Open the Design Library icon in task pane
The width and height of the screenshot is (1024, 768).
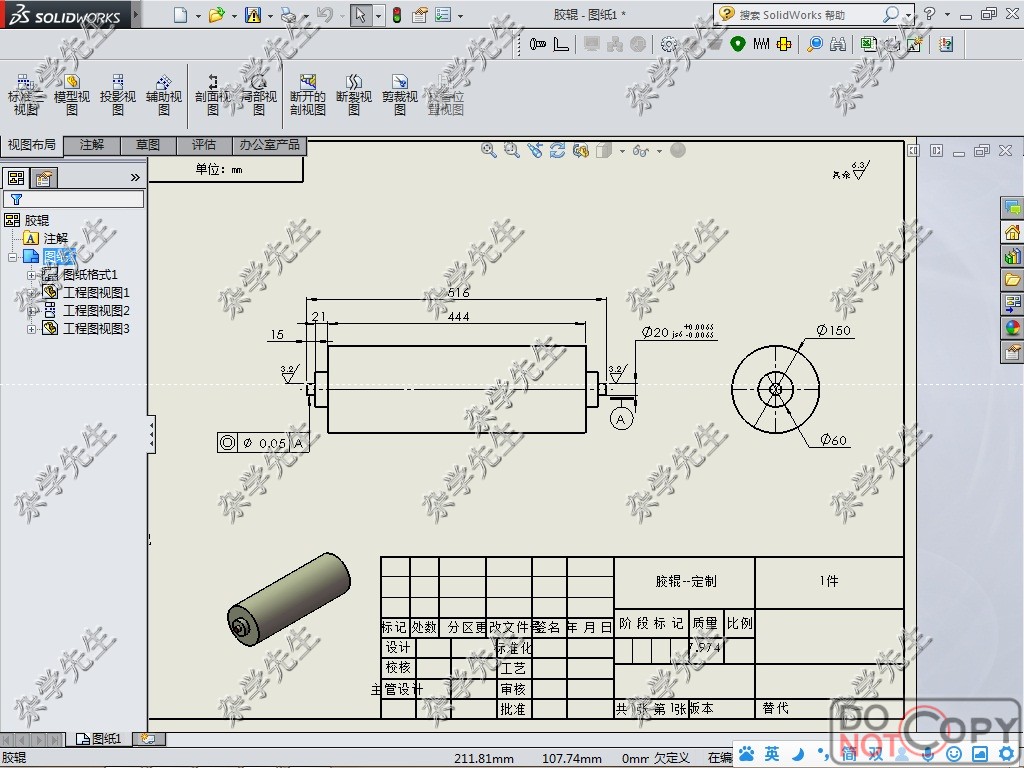point(1012,256)
